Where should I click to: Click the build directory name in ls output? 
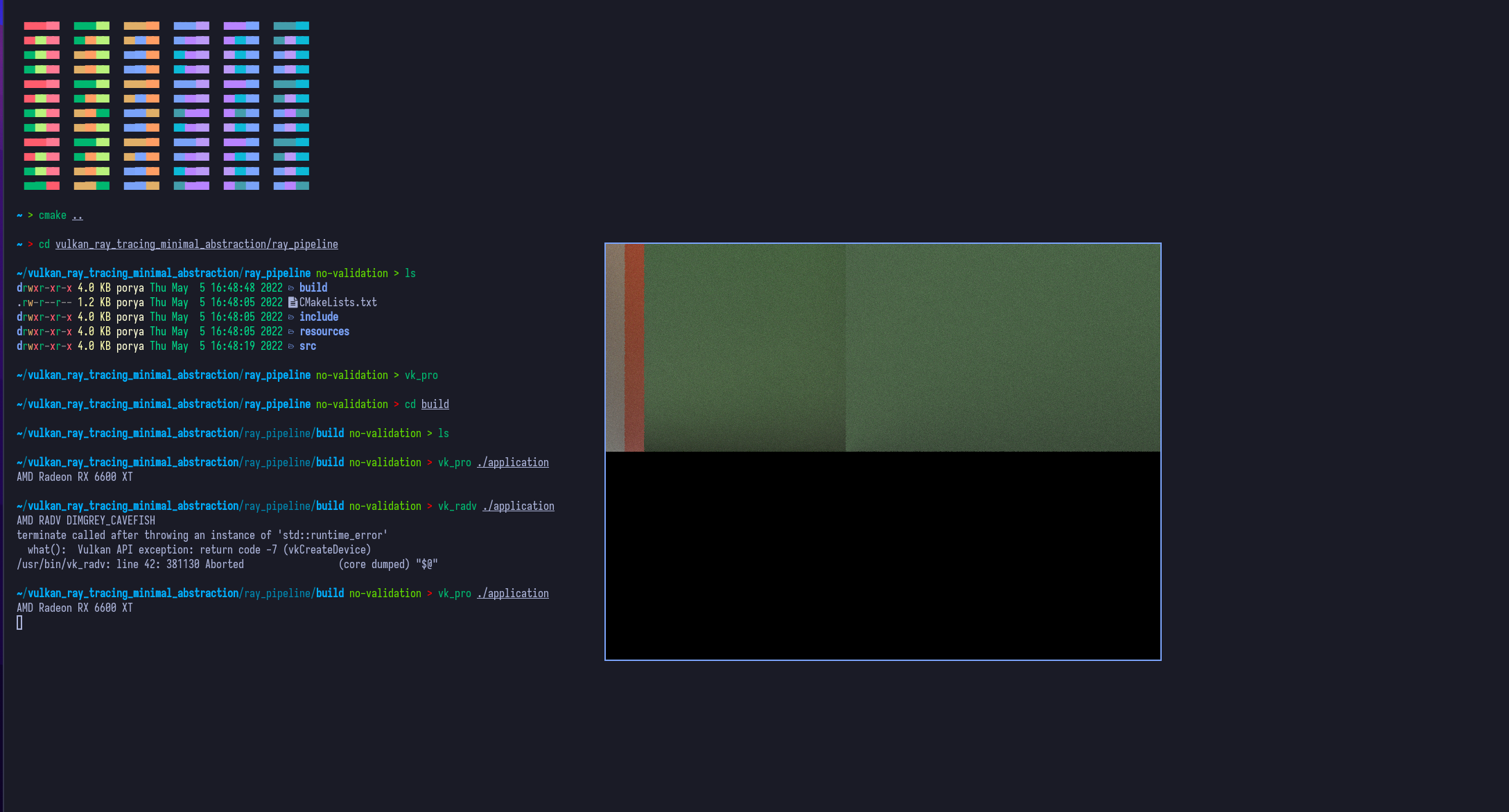[x=313, y=288]
